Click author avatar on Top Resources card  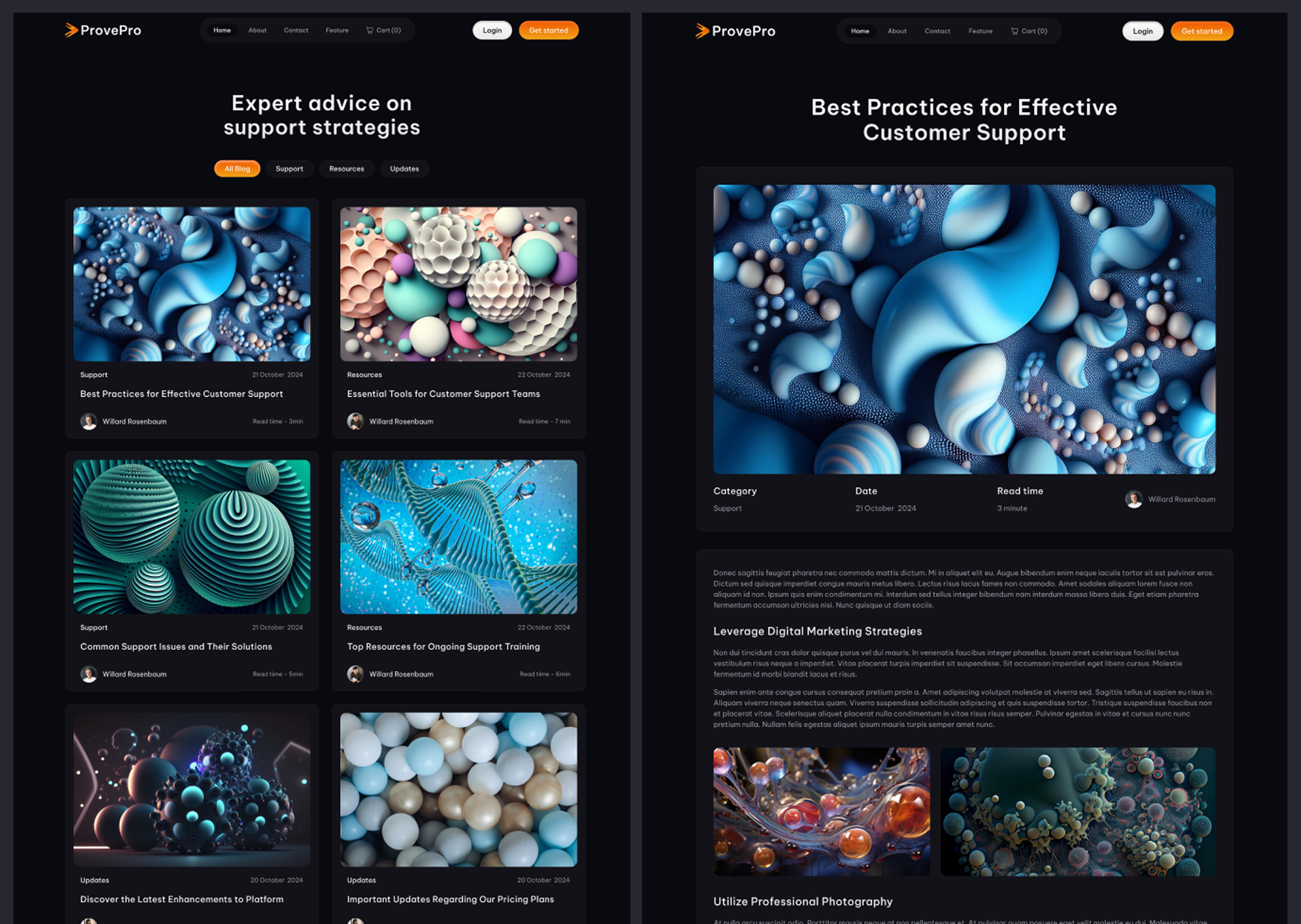pos(355,674)
